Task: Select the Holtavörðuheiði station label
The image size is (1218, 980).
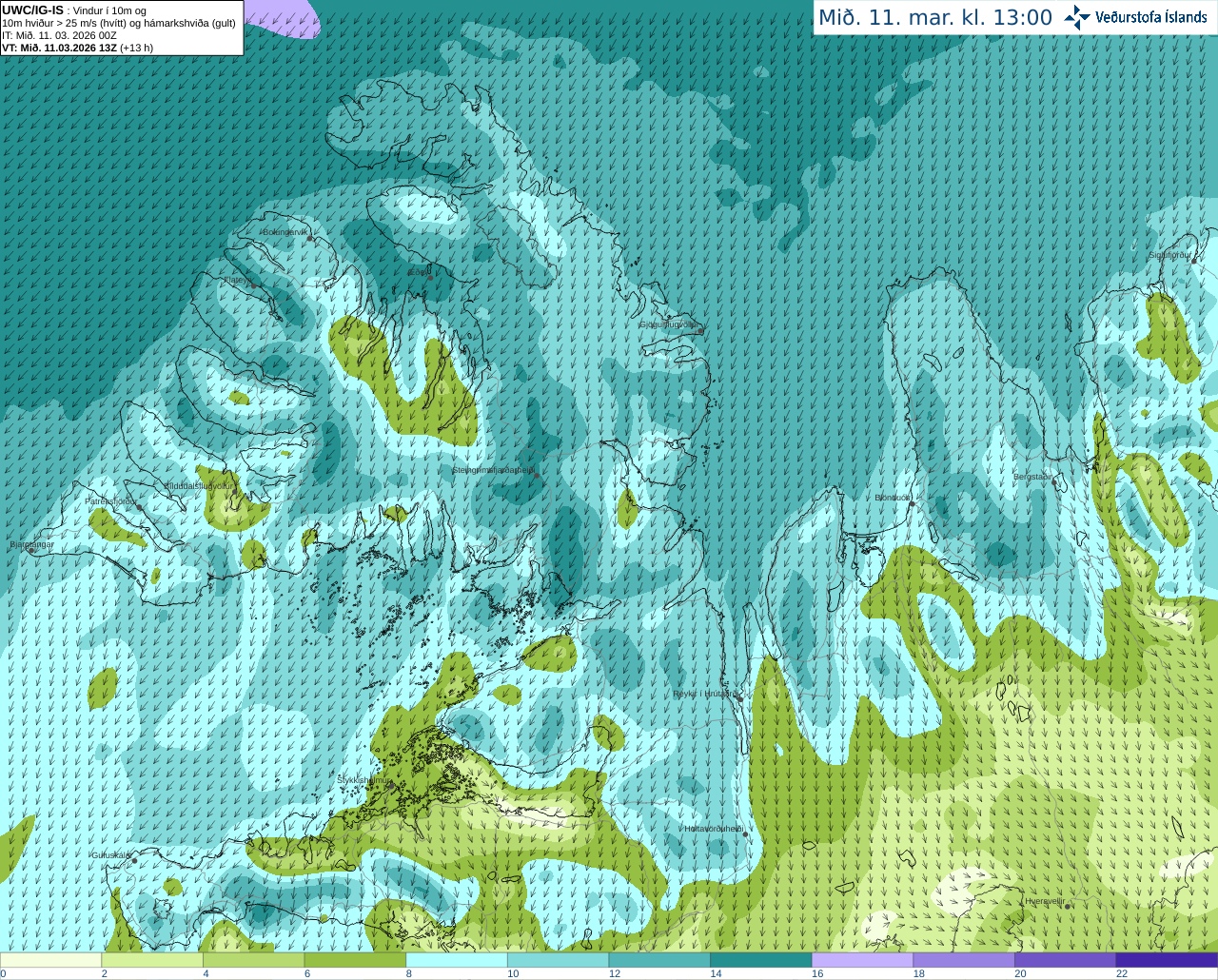Action: [714, 829]
